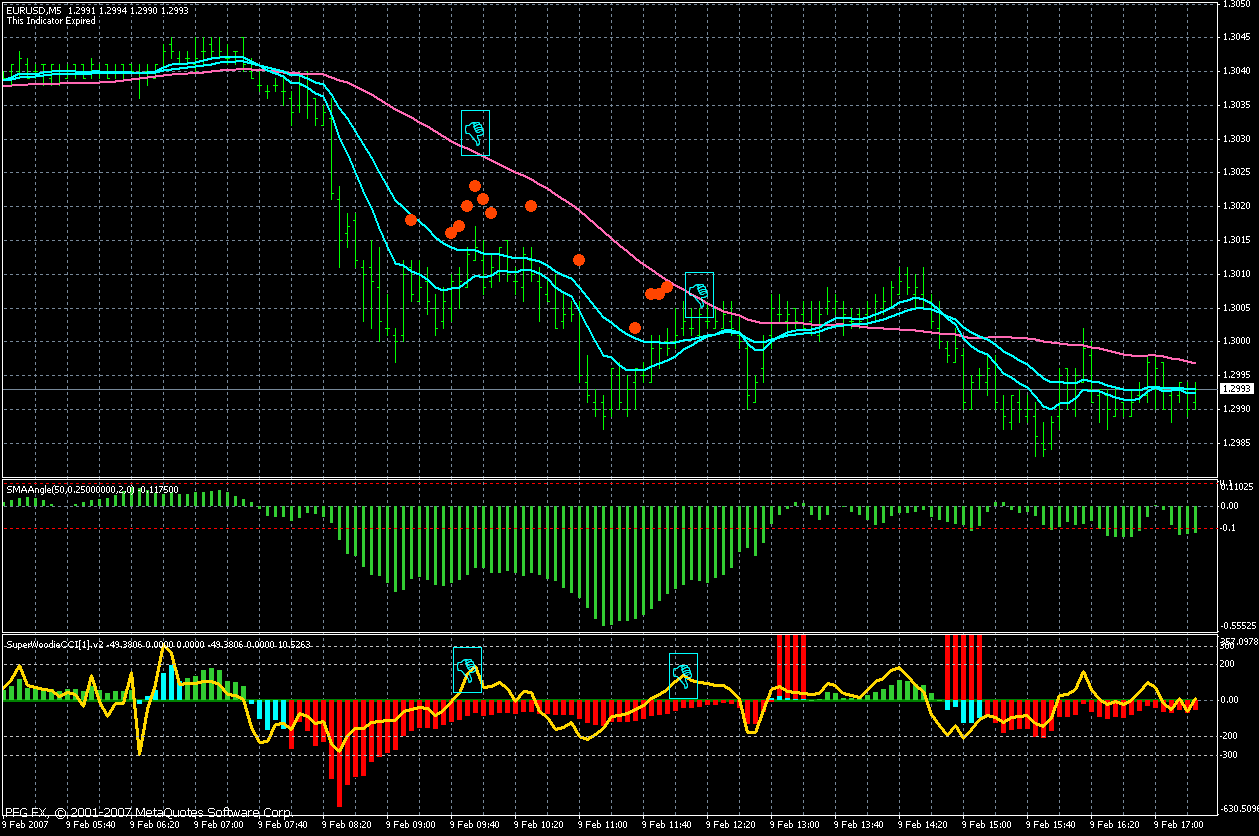The image size is (1259, 836).
Task: Click the SMAAngle indicator label
Action: (x=90, y=489)
